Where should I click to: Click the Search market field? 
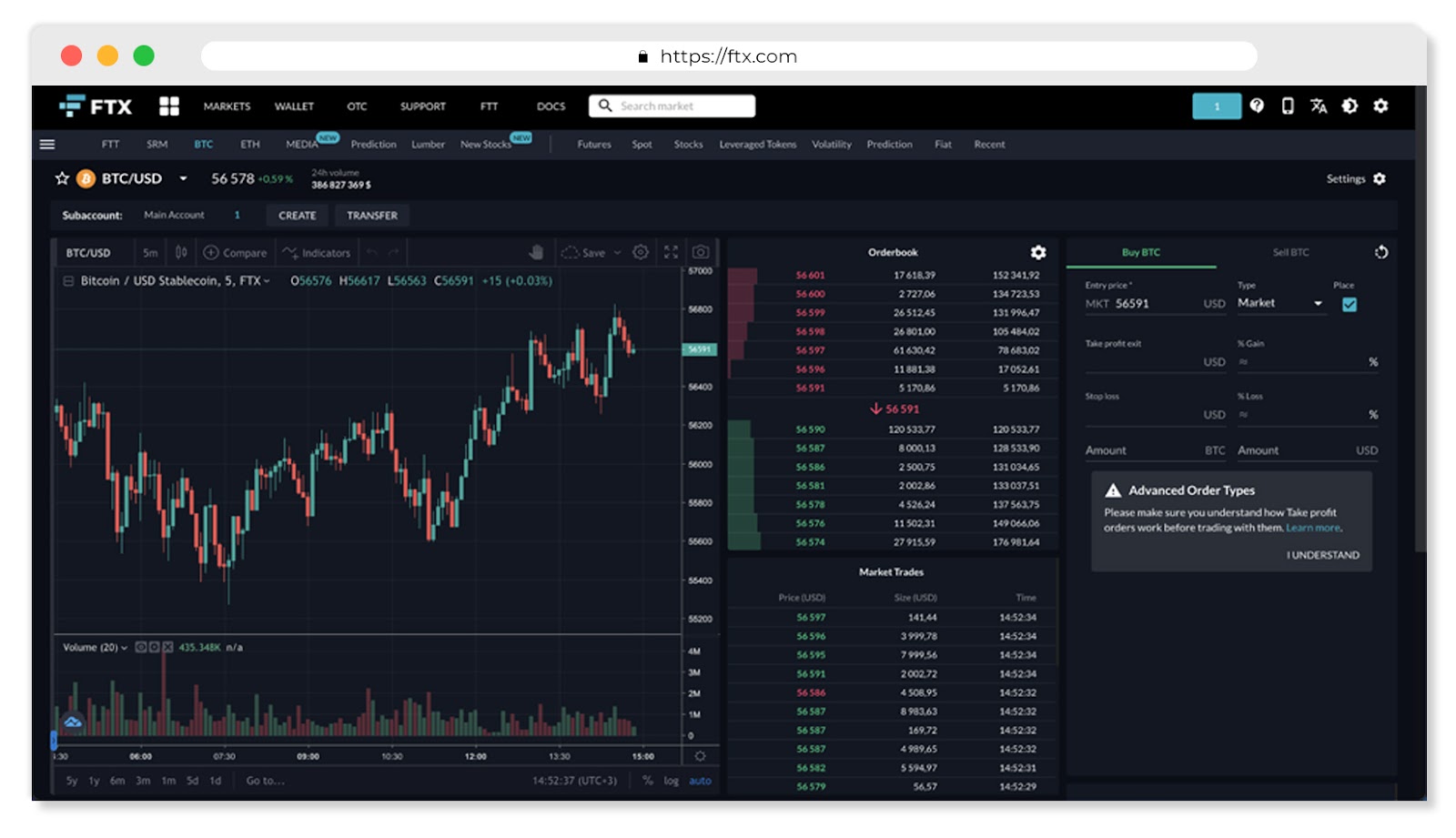coord(672,106)
